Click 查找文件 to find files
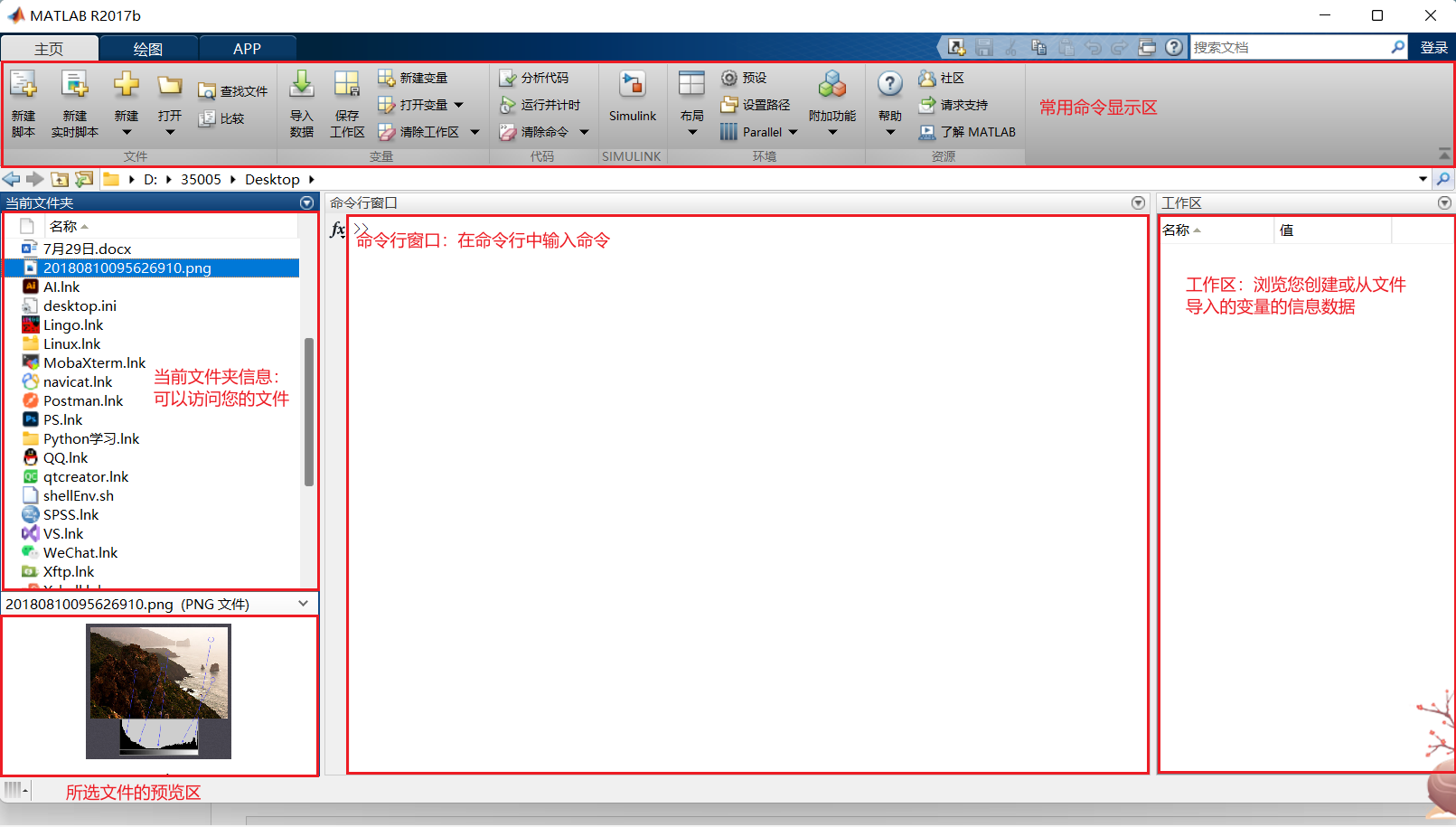Screen dimensions: 1456x827 (232, 91)
